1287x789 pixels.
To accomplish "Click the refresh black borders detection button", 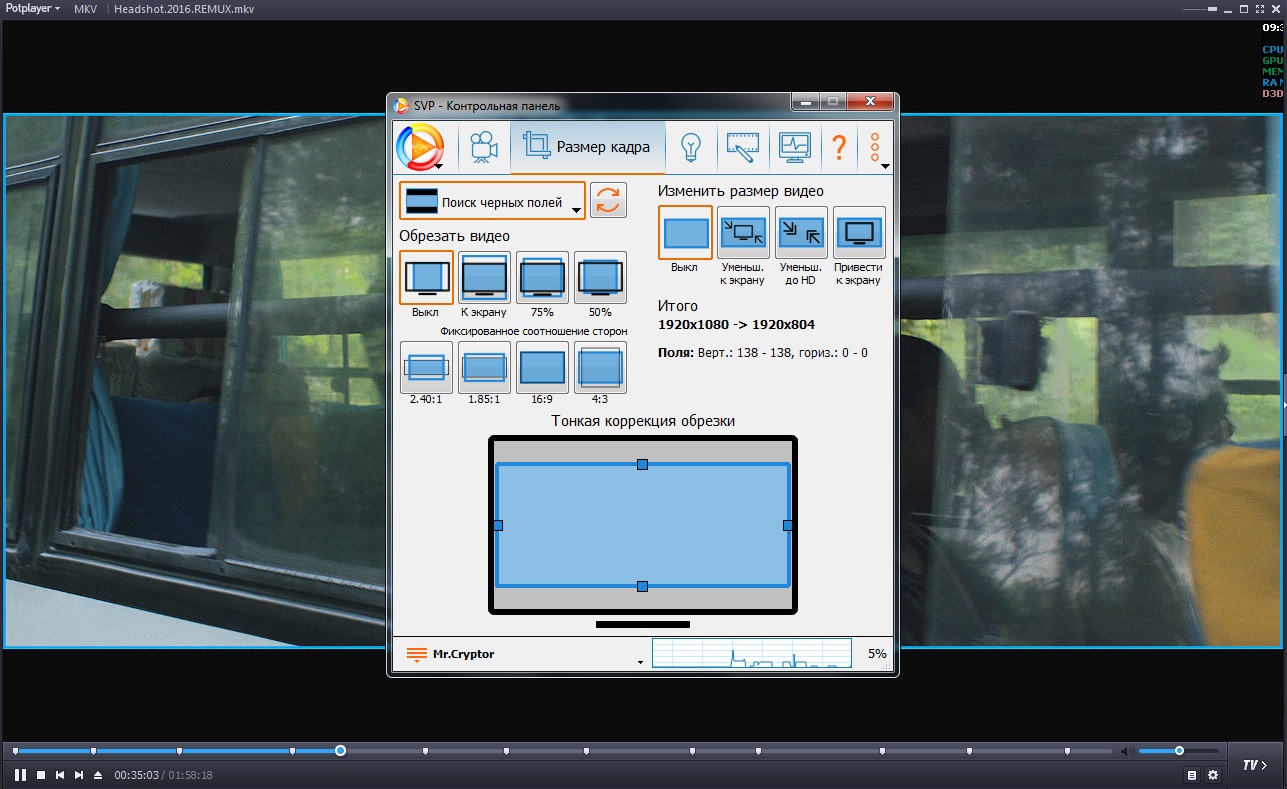I will pos(608,200).
